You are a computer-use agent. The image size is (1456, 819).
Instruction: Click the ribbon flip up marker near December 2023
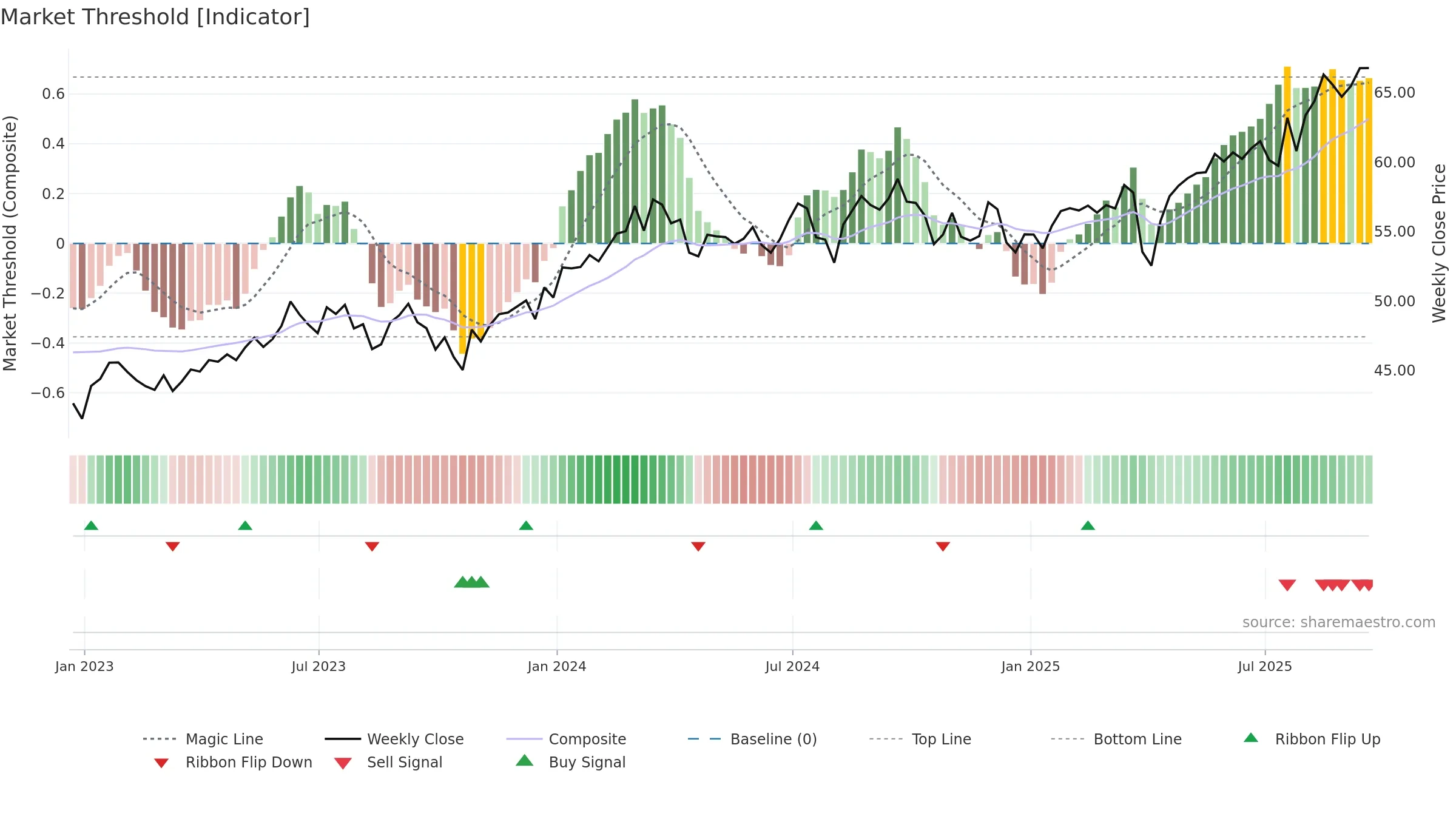(526, 525)
